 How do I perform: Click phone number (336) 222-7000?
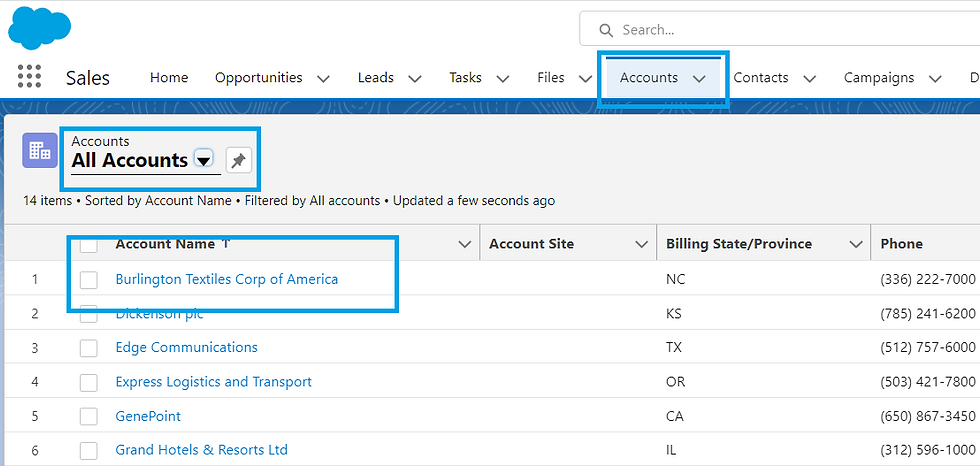928,279
